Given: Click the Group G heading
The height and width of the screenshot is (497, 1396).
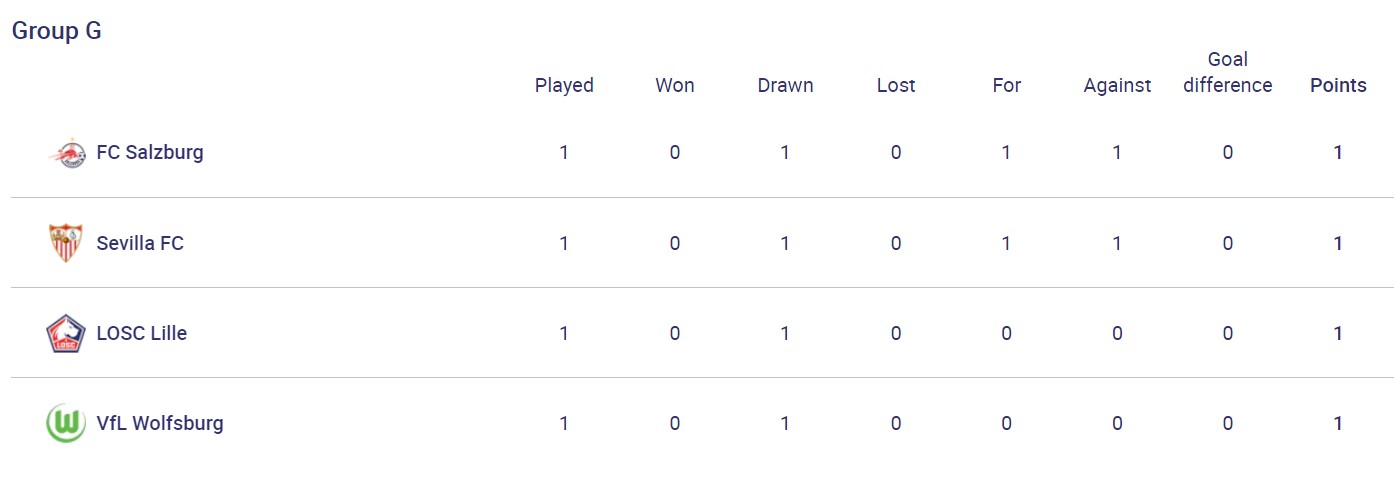Looking at the screenshot, I should coord(56,31).
